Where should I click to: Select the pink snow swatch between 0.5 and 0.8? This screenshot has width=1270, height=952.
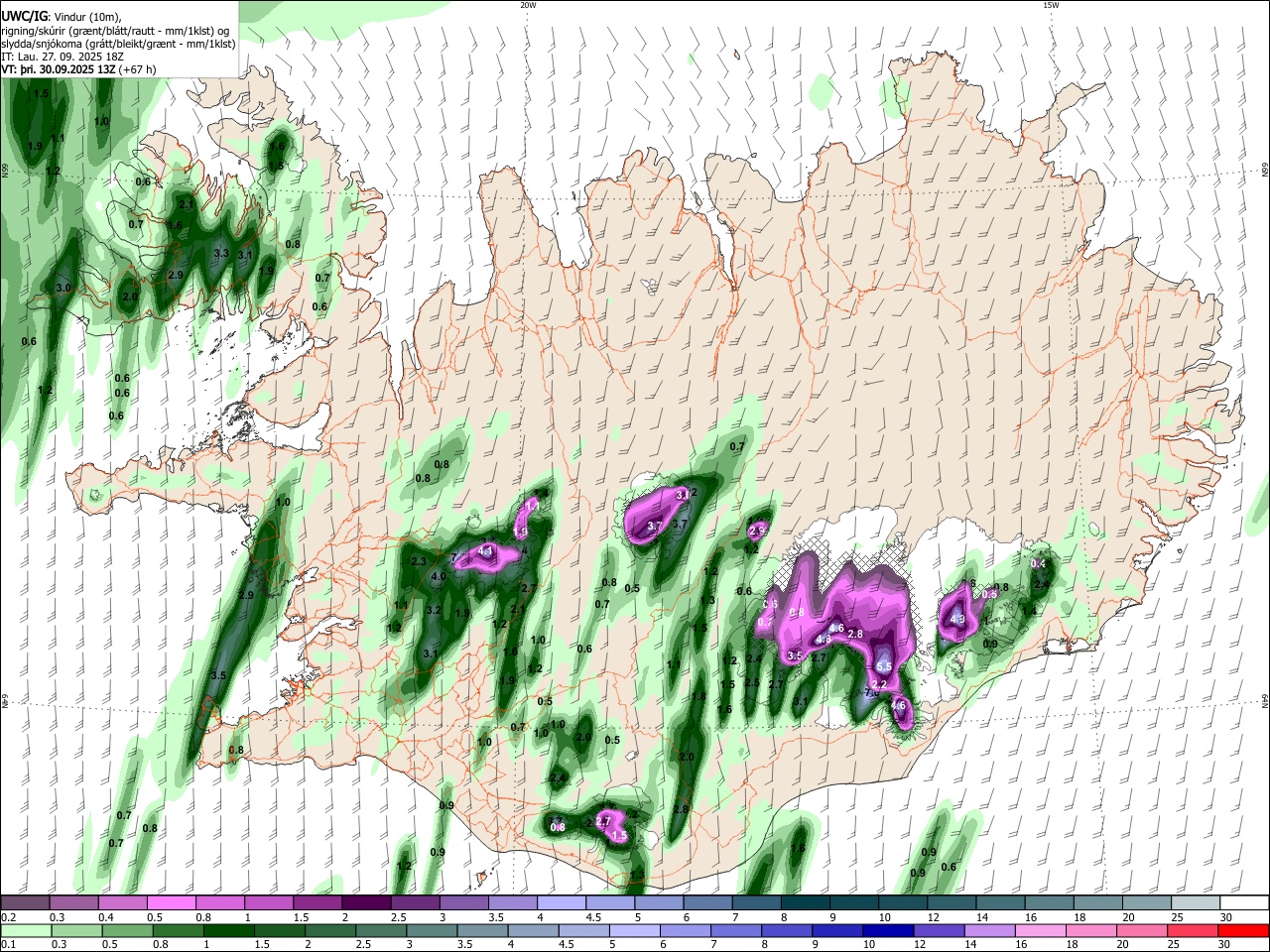pos(173,903)
